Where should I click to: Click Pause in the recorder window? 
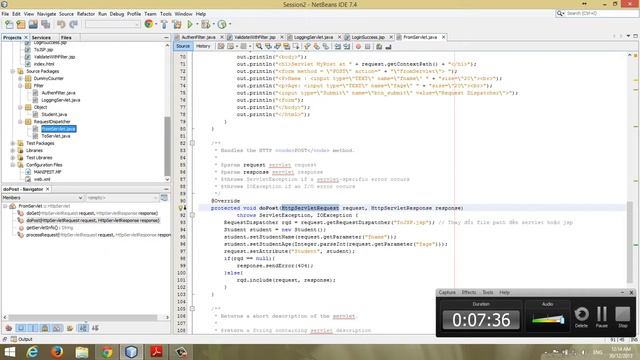[602, 317]
